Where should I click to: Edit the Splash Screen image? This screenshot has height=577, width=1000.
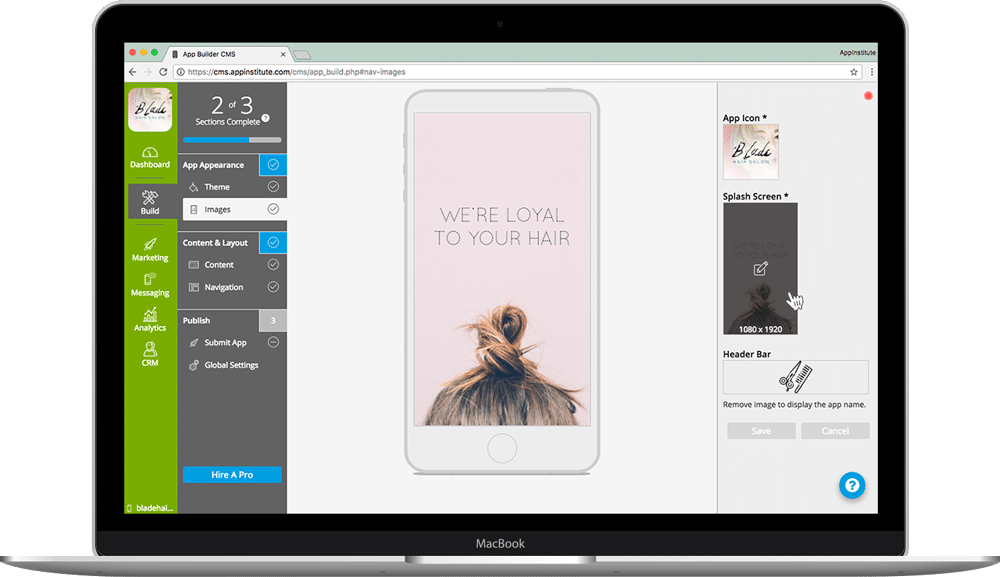(x=760, y=269)
